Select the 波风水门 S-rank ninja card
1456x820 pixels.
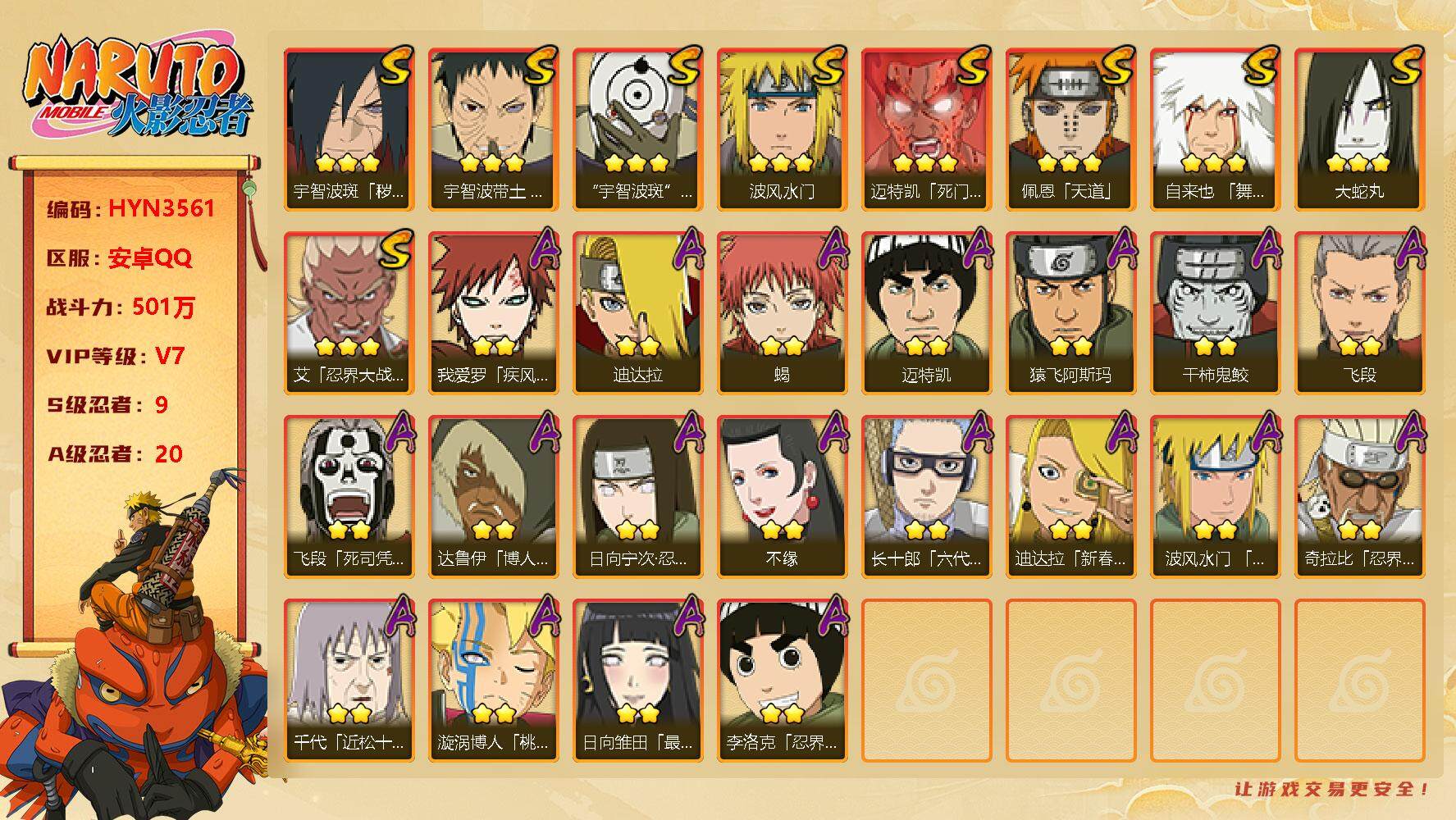(x=782, y=130)
